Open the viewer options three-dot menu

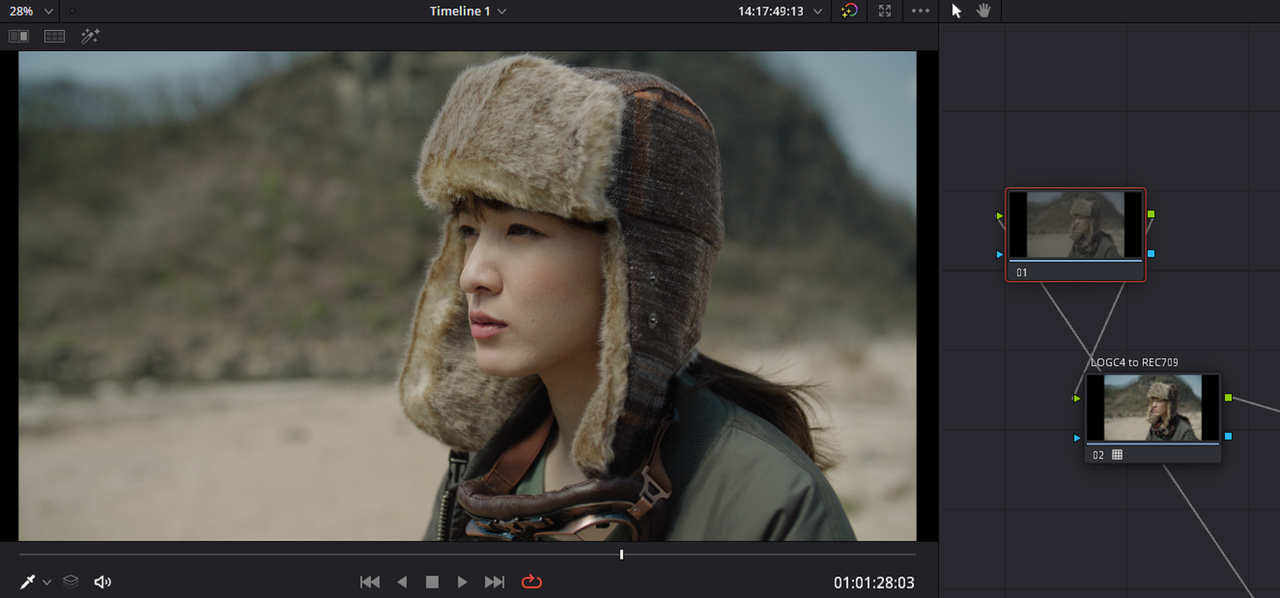(x=921, y=11)
